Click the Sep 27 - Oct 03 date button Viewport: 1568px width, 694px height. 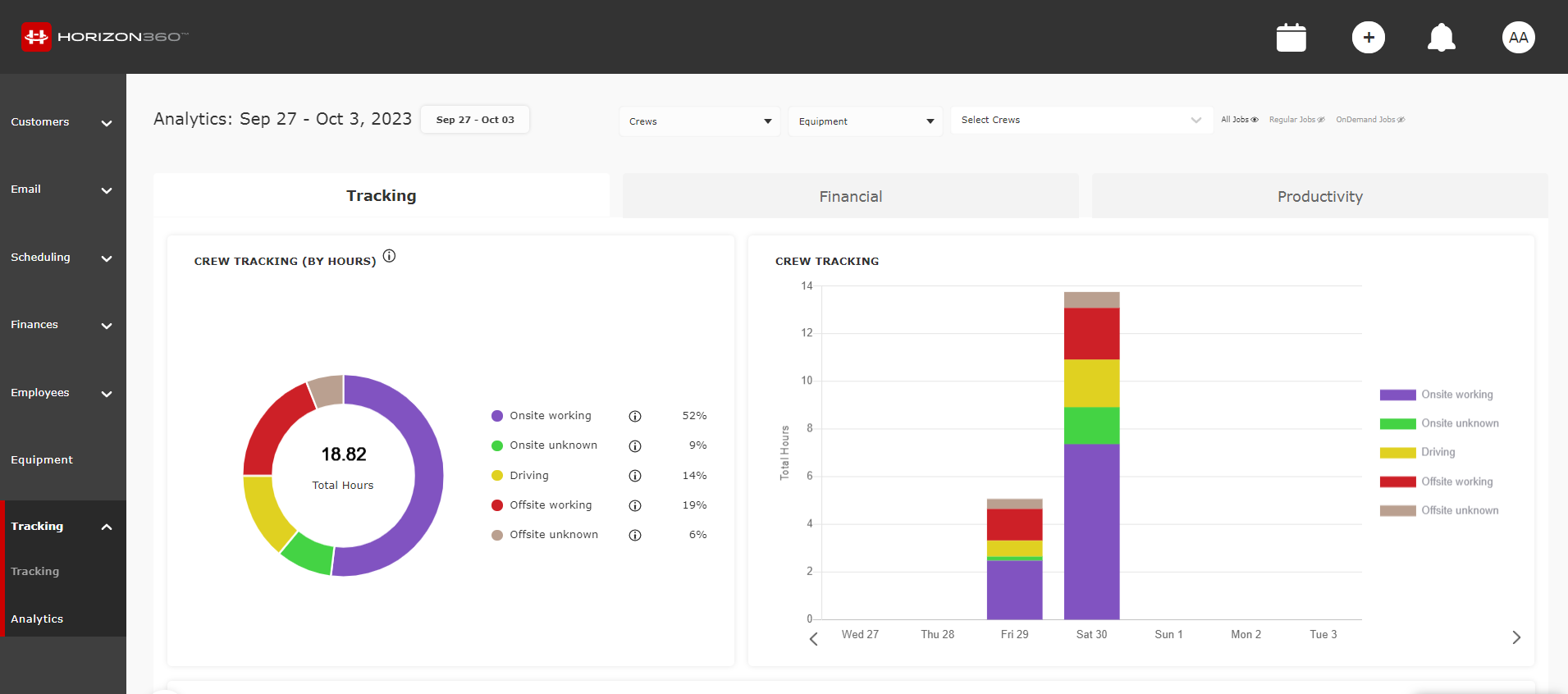click(x=475, y=120)
